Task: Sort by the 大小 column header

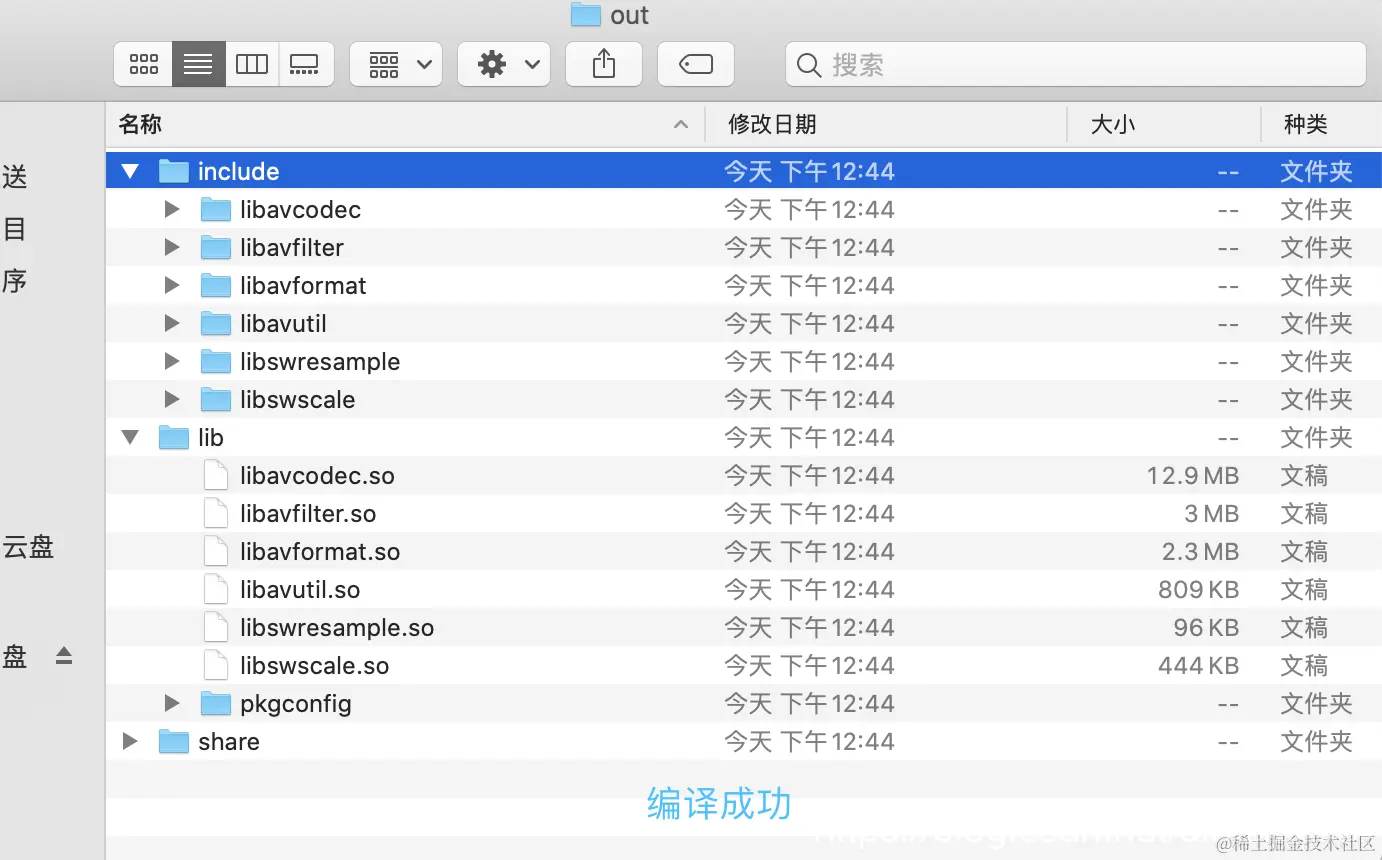Action: (1164, 124)
